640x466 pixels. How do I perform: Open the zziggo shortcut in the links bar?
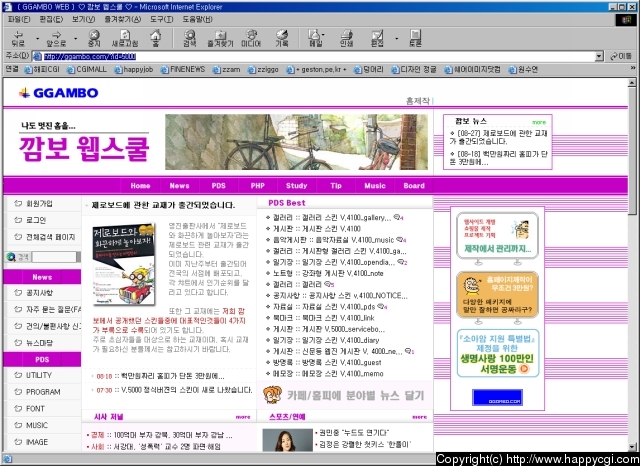click(263, 70)
